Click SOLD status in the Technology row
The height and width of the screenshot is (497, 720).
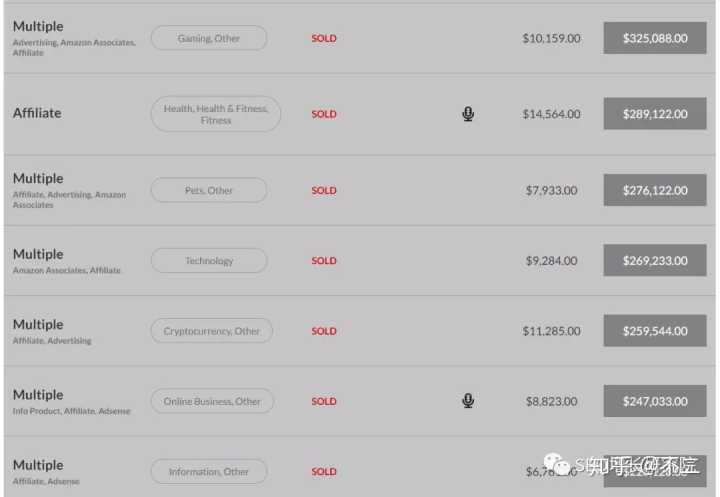324,260
